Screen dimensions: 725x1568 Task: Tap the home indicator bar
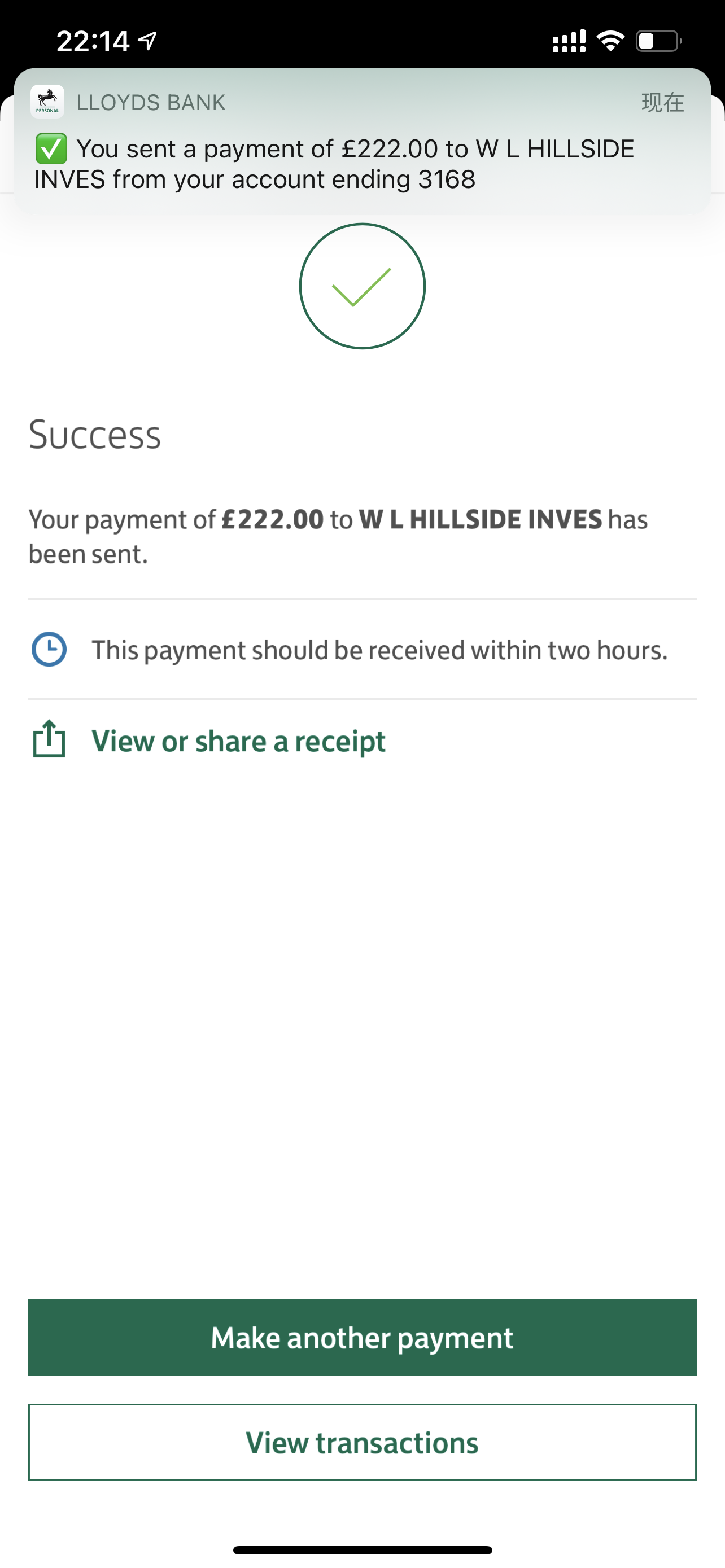(362, 1550)
